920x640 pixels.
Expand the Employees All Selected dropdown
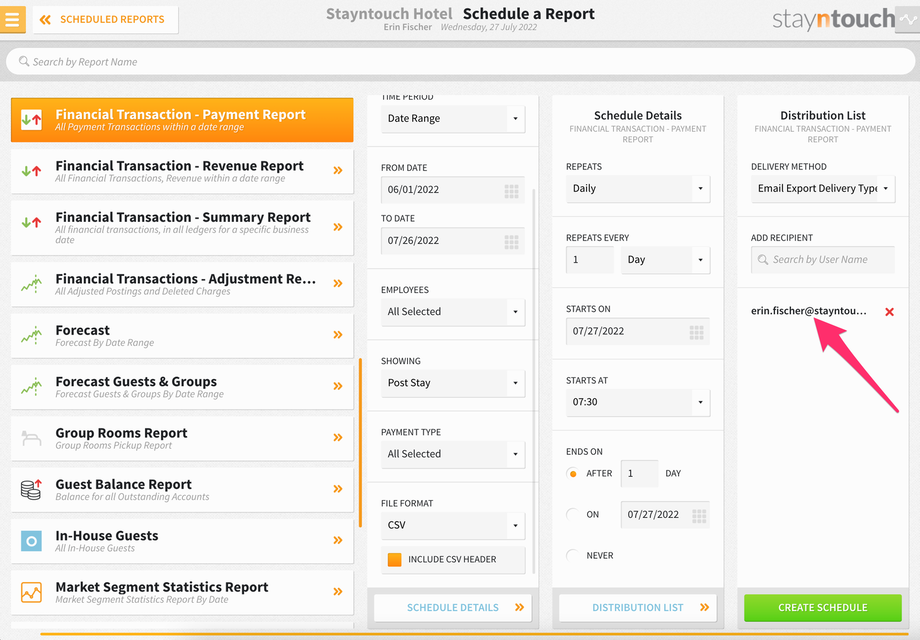point(452,311)
